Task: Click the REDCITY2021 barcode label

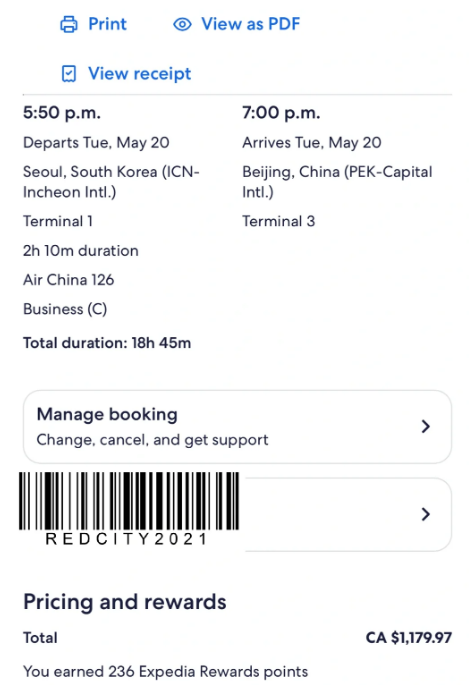Action: click(x=126, y=539)
